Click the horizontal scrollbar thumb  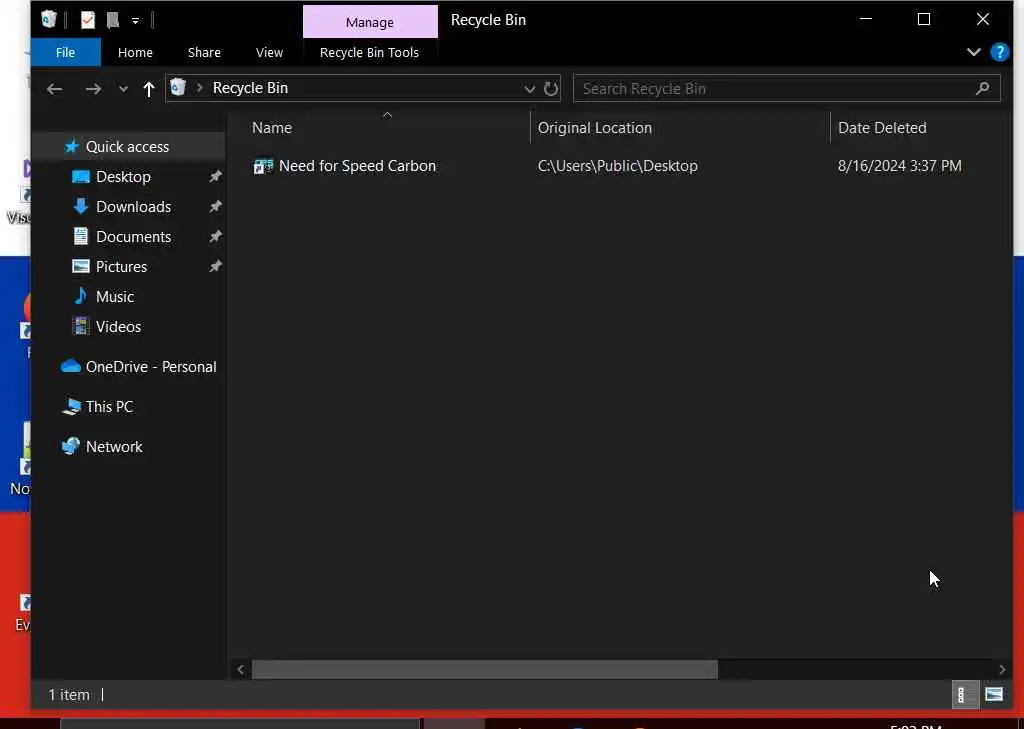[x=485, y=670]
